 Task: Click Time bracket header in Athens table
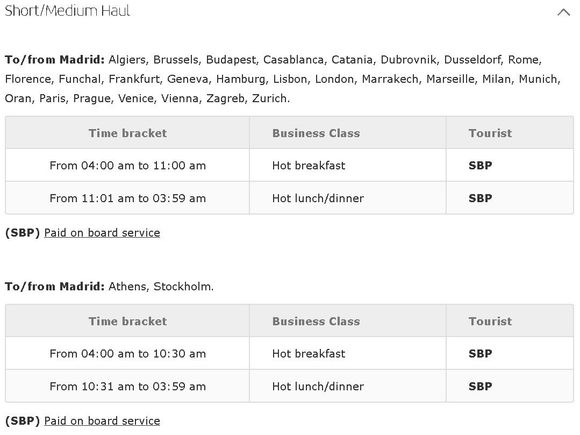click(128, 321)
